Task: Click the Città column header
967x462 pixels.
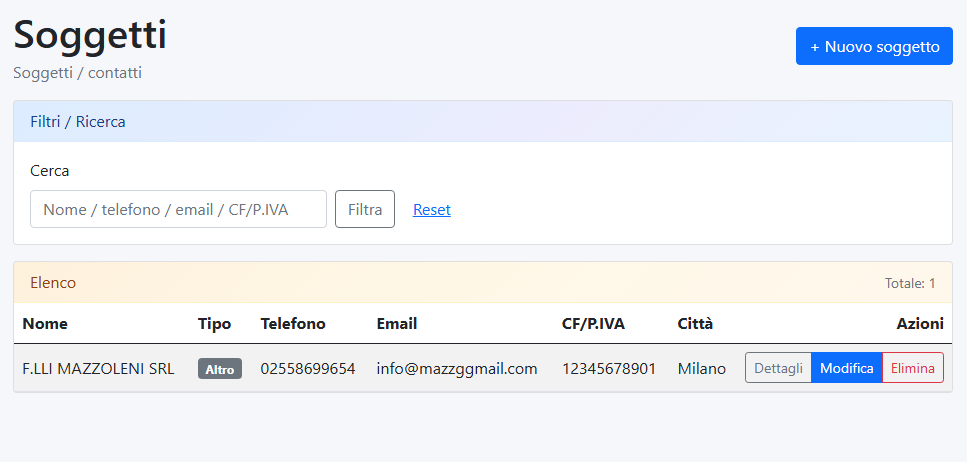Action: point(695,324)
